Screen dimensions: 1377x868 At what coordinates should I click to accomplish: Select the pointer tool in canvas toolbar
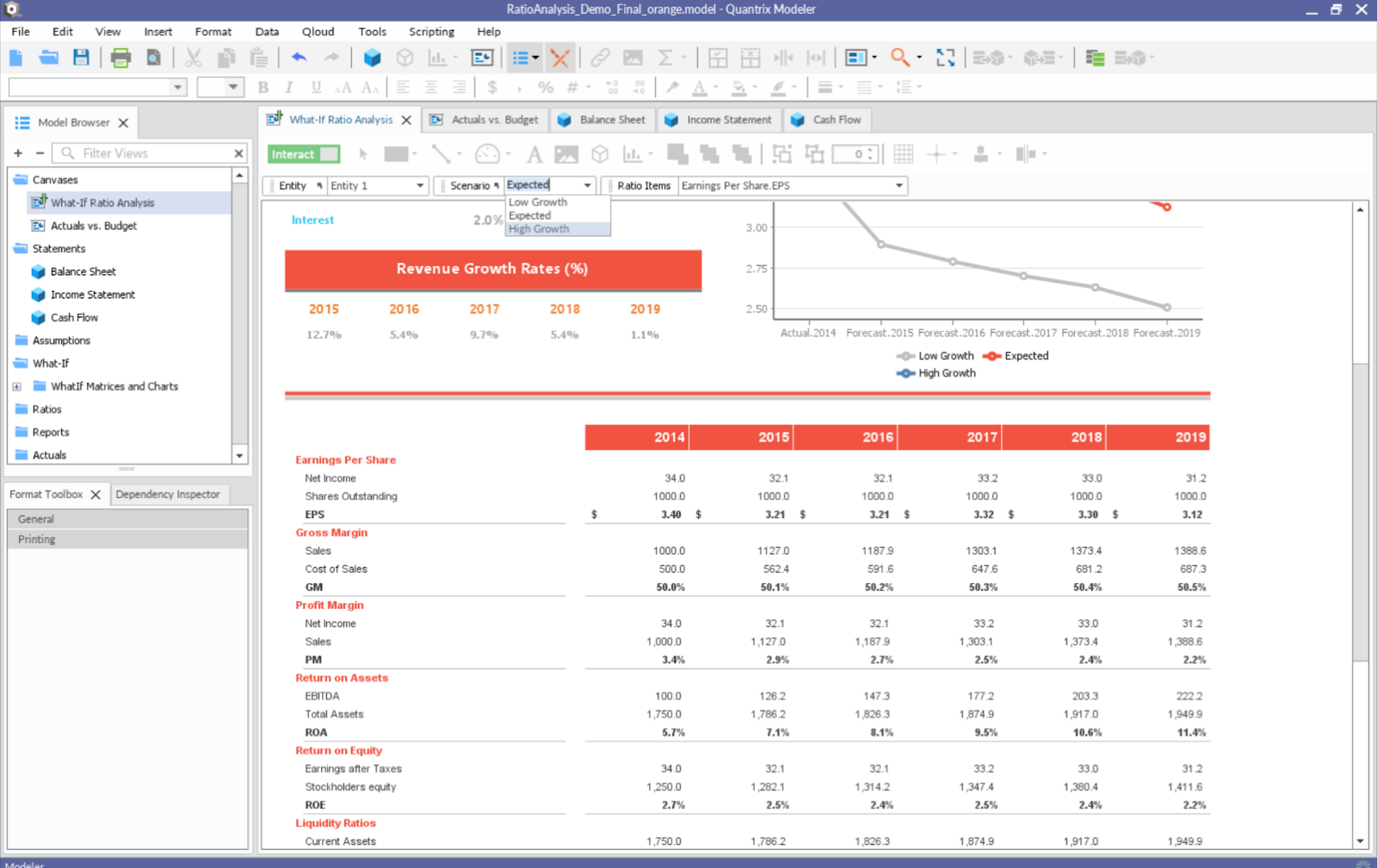(363, 154)
